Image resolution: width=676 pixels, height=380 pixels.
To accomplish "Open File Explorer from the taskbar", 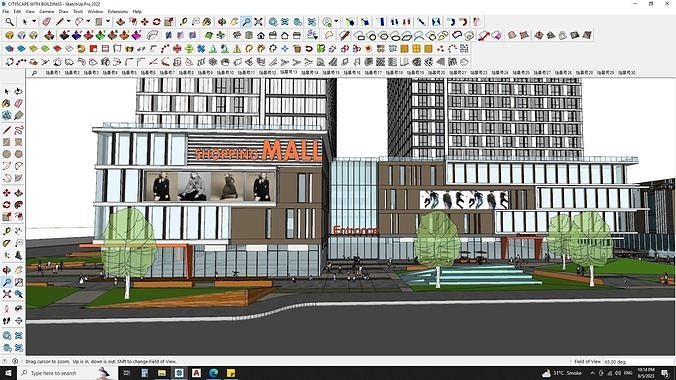I will pos(162,373).
